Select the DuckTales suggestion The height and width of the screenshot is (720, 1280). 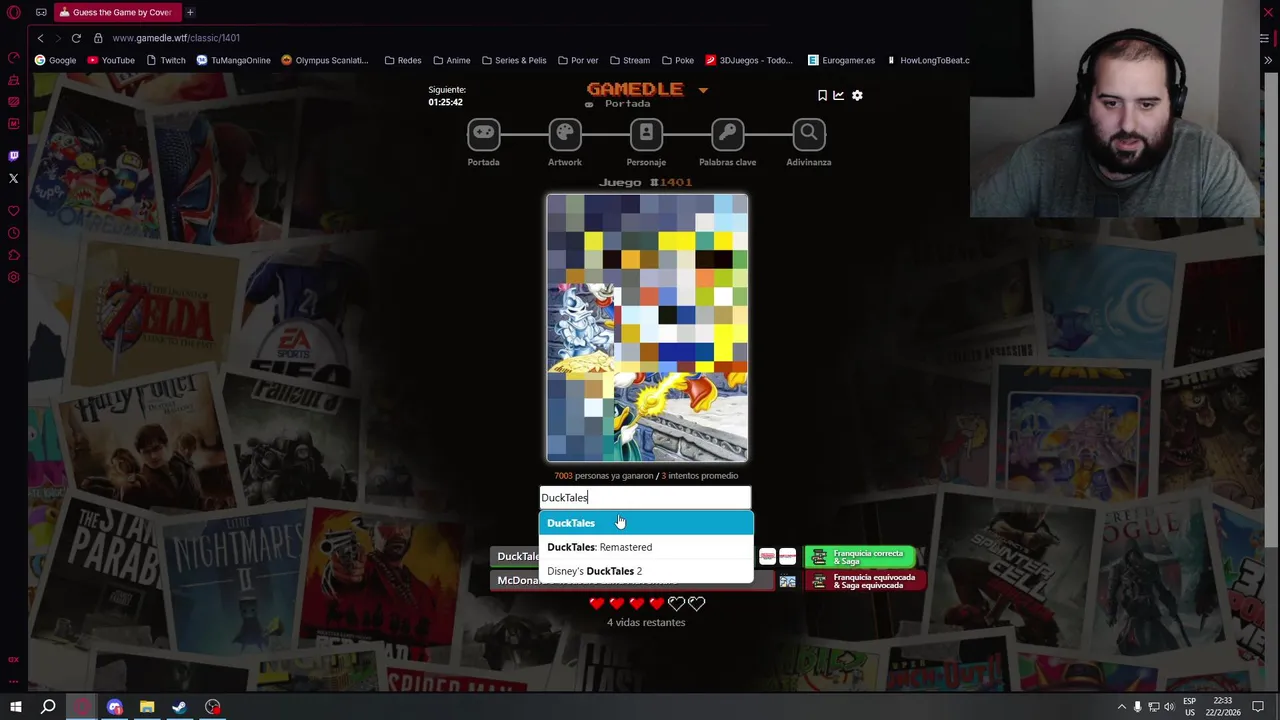(x=646, y=523)
